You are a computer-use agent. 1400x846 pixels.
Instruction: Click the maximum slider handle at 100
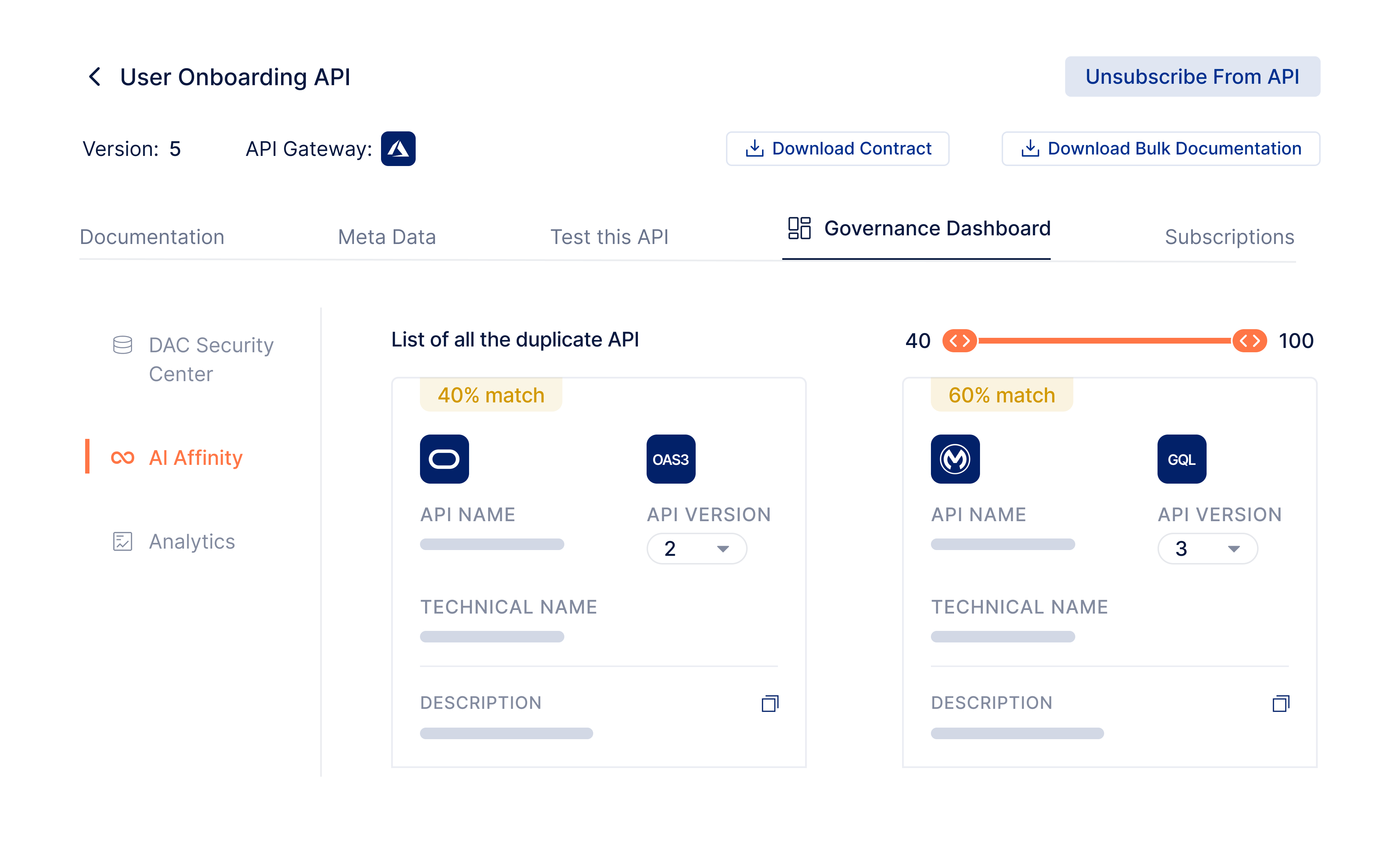tap(1250, 340)
